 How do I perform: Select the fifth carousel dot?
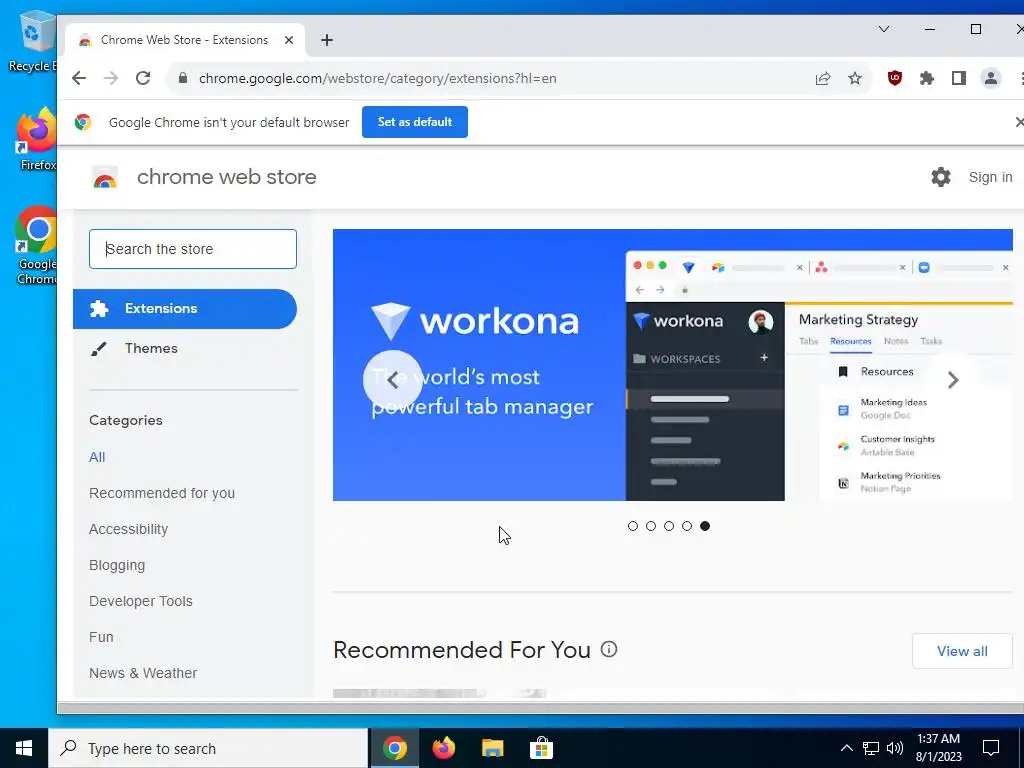pos(705,526)
